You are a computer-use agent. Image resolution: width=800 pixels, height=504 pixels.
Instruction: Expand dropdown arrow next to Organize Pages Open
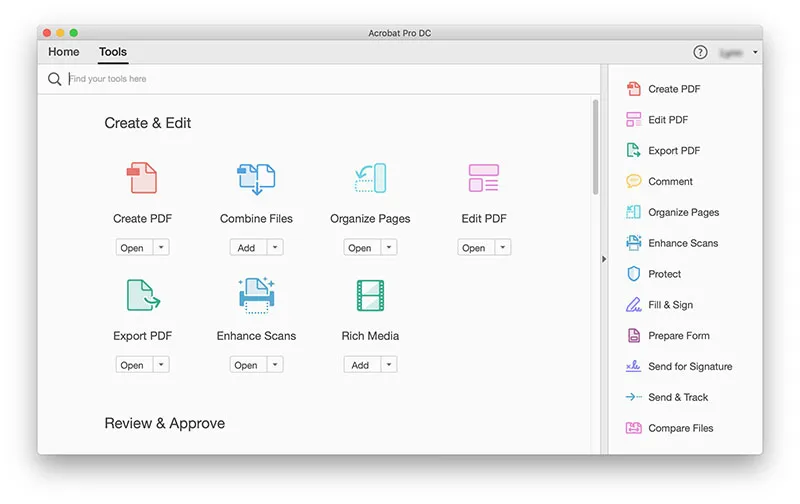tap(389, 247)
